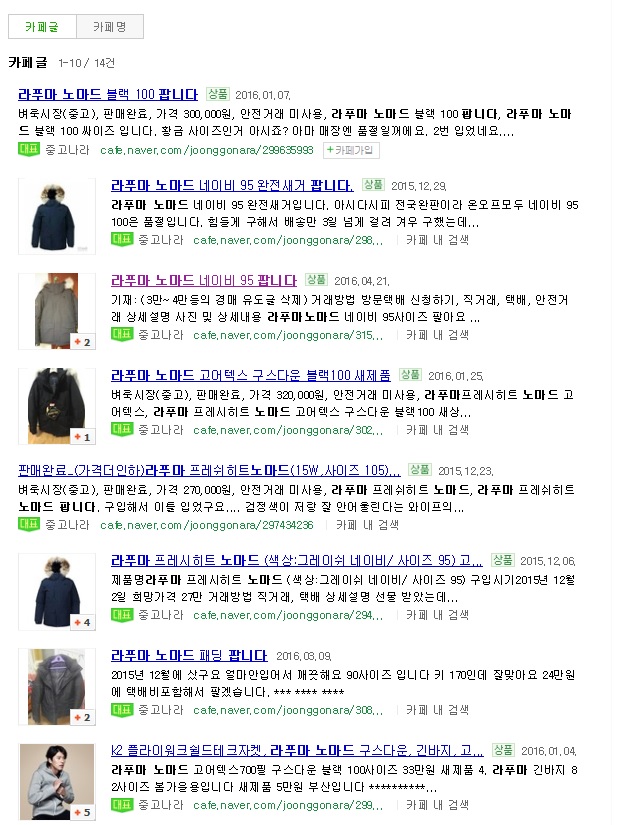Click +1 photo count on the black jacket thumbnail

83,437
